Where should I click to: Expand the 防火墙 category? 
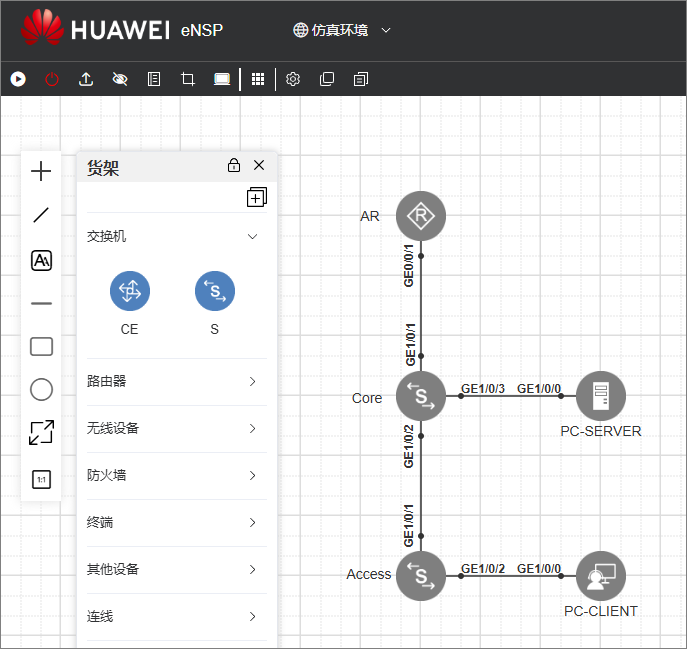coord(177,475)
